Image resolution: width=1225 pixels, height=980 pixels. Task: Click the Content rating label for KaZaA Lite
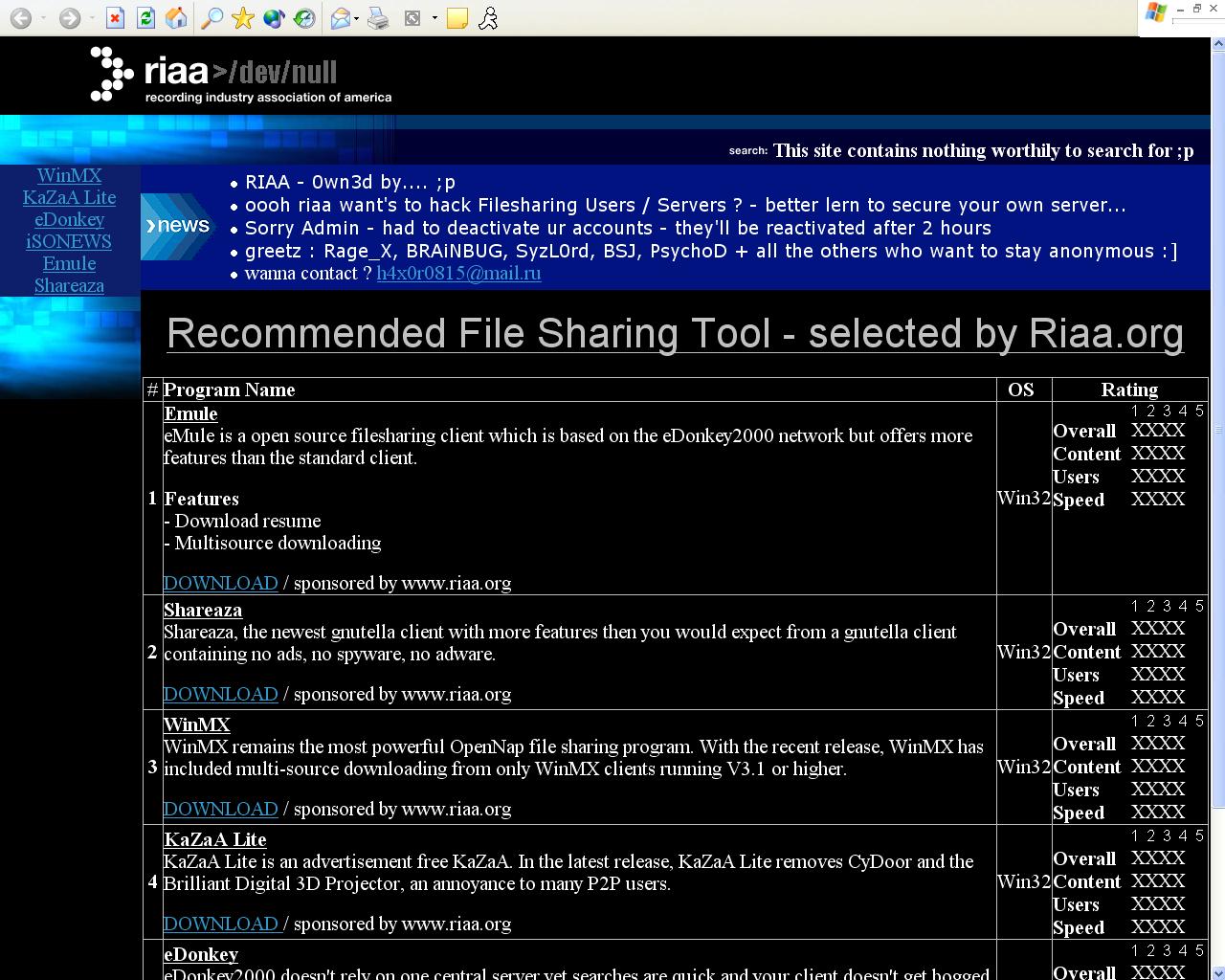[1087, 881]
